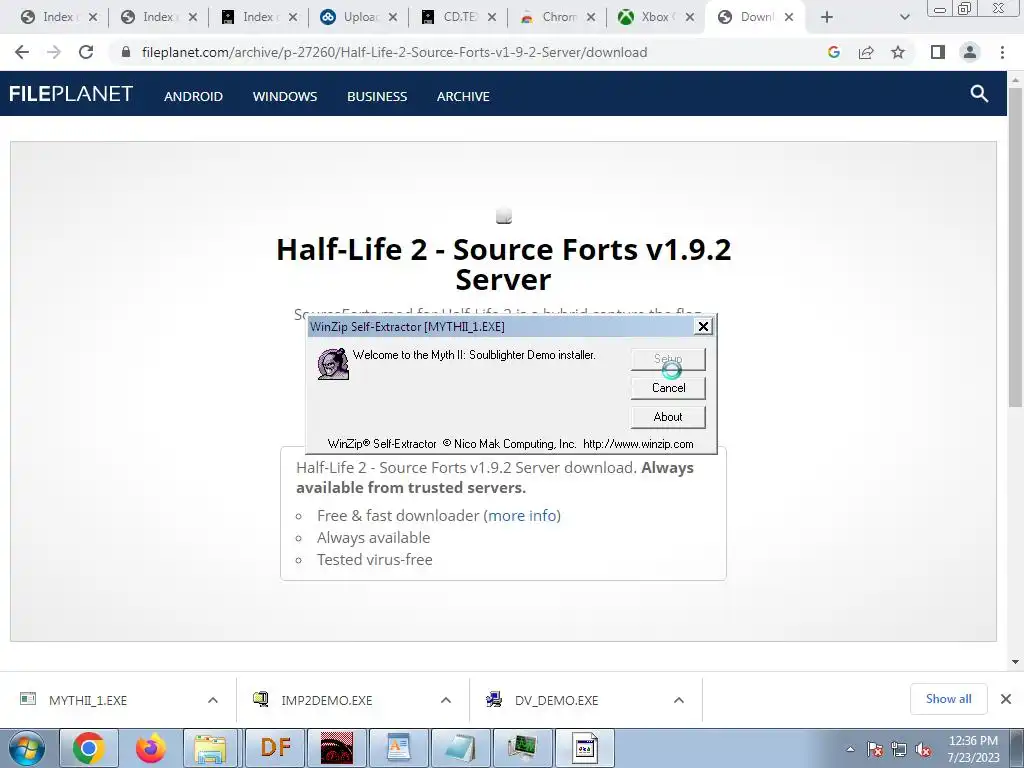The image size is (1024, 768).
Task: Close the downloads bar
Action: coord(1006,699)
